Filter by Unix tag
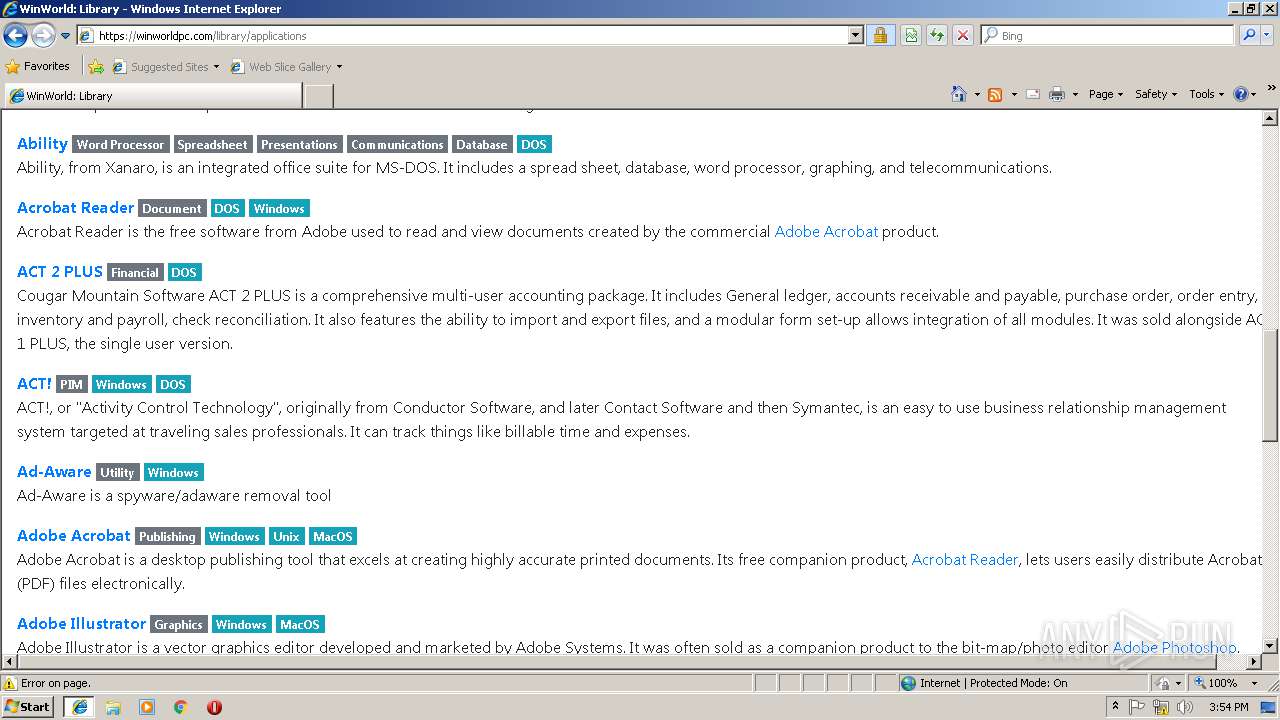 286,537
